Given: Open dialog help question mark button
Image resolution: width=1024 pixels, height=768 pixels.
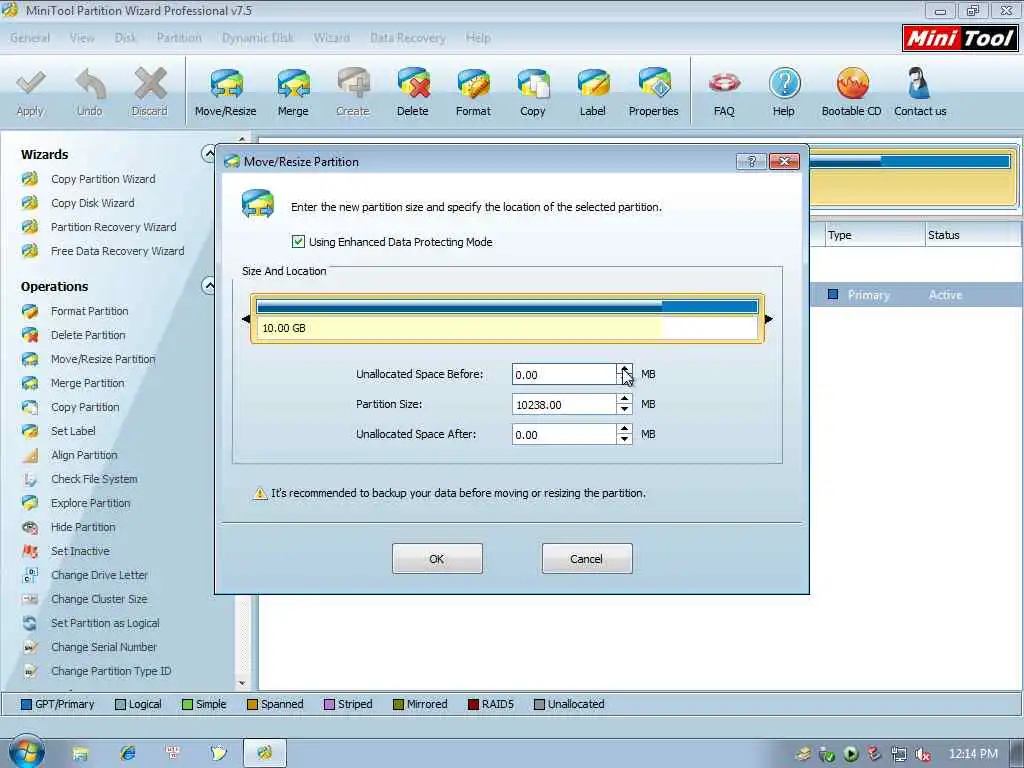Looking at the screenshot, I should [x=751, y=161].
